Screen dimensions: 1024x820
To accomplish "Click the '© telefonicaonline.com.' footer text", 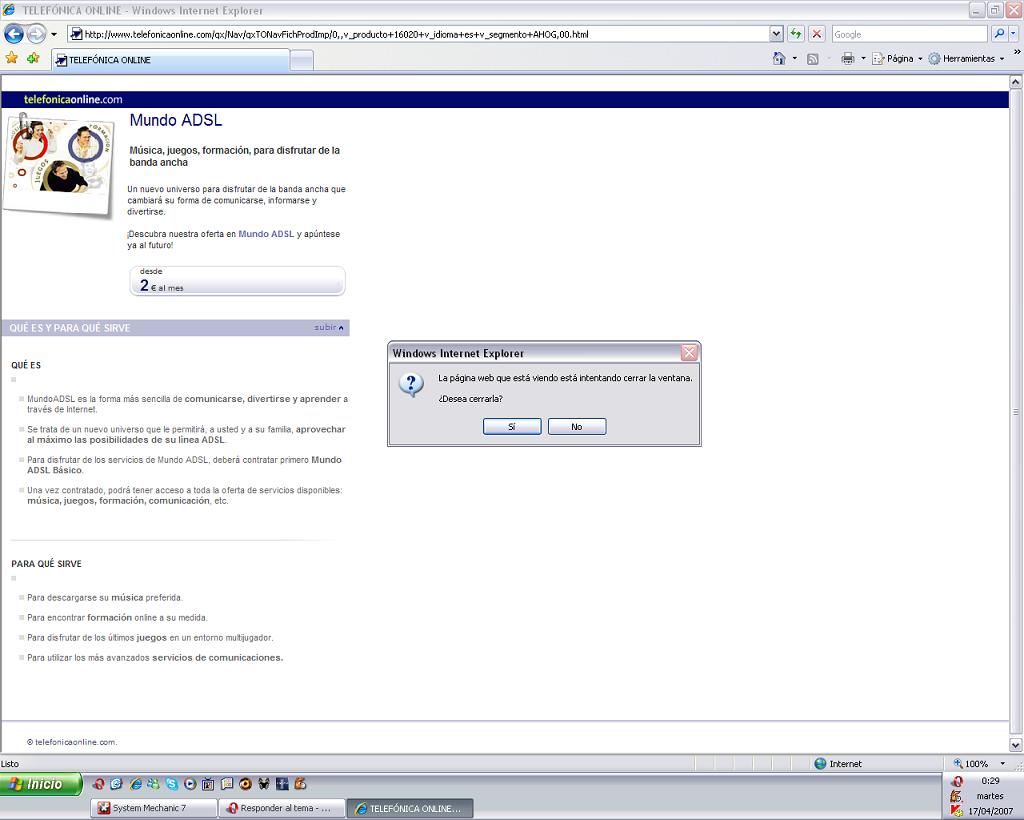I will tap(72, 742).
